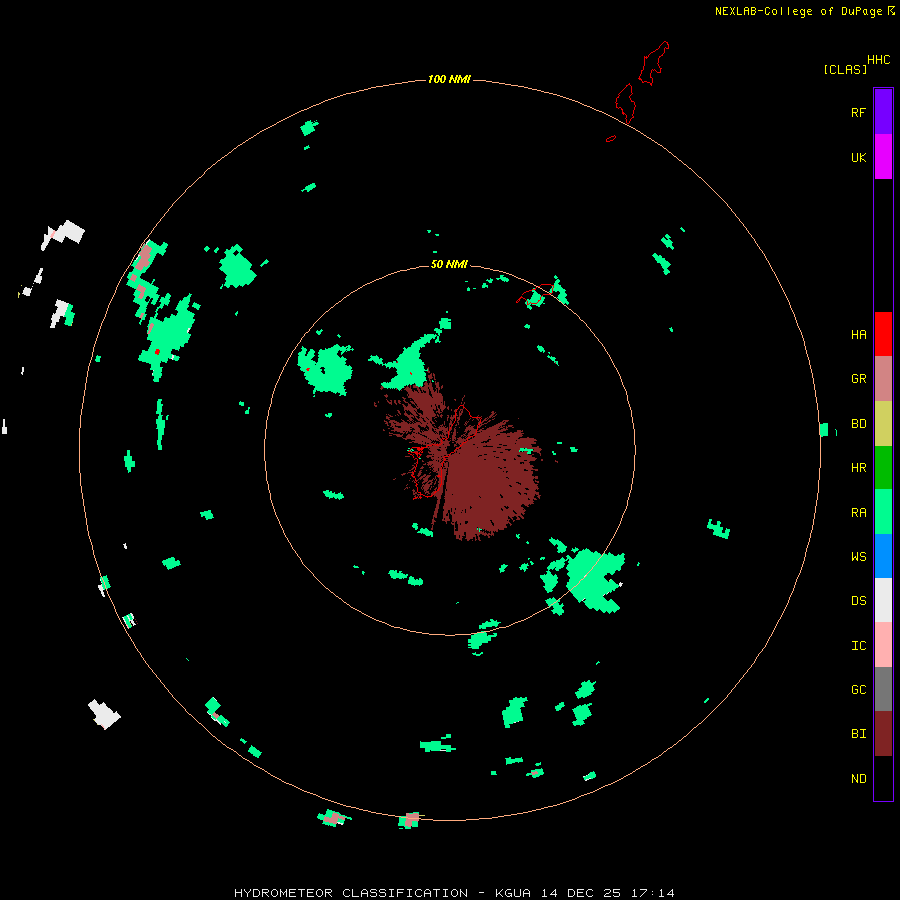This screenshot has width=900, height=900.
Task: Click the 'HYDROMETEOR CLASSIFICATION - KGUA' caption
Action: 382,893
